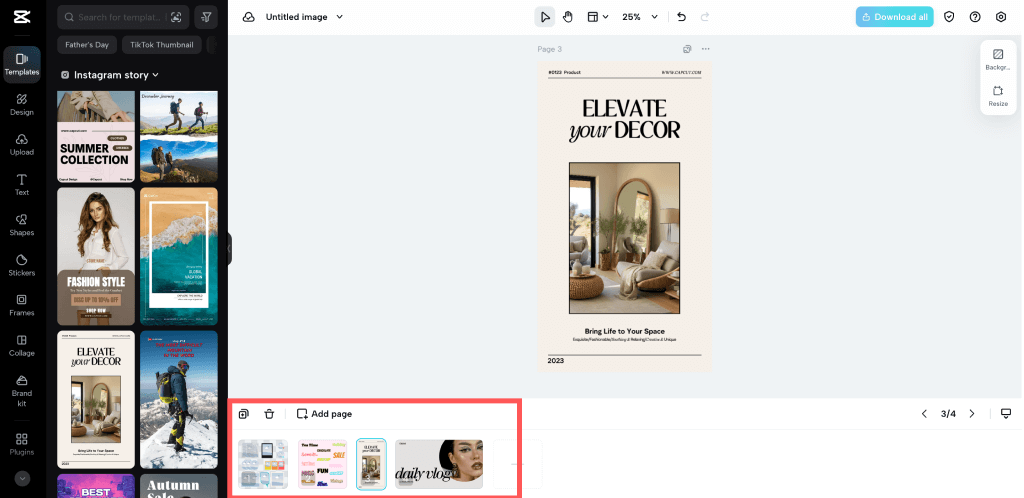The image size is (1024, 498).
Task: Expand more sidebar items with down arrow
Action: click(x=22, y=478)
